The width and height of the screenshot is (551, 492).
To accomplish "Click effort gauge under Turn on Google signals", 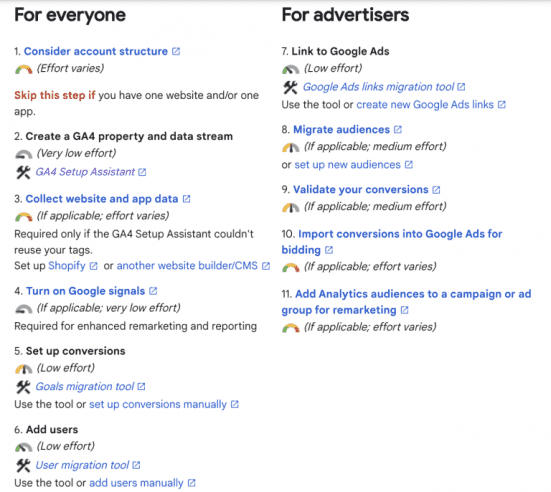I will (24, 309).
